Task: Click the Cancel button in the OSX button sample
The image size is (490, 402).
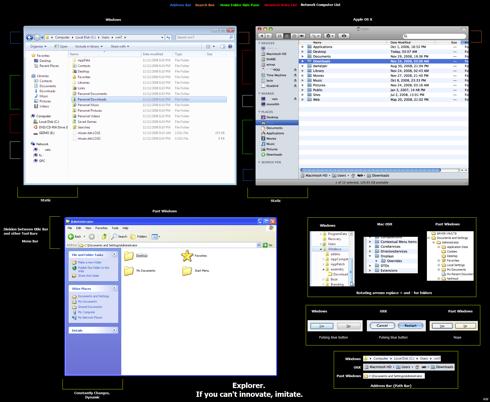Action: tap(382, 325)
